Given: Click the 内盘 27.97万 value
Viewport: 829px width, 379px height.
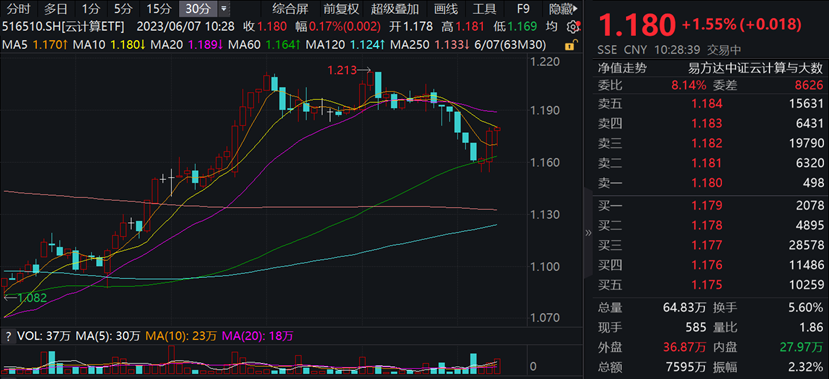Looking at the screenshot, I should [x=803, y=347].
